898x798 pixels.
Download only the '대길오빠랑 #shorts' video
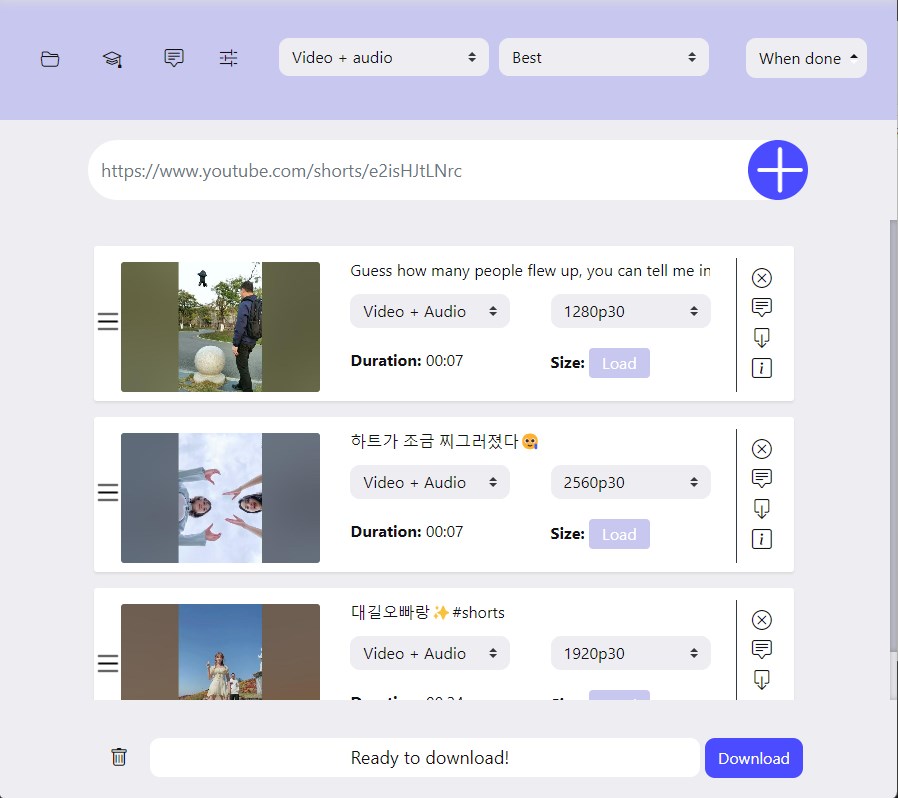pyautogui.click(x=762, y=679)
